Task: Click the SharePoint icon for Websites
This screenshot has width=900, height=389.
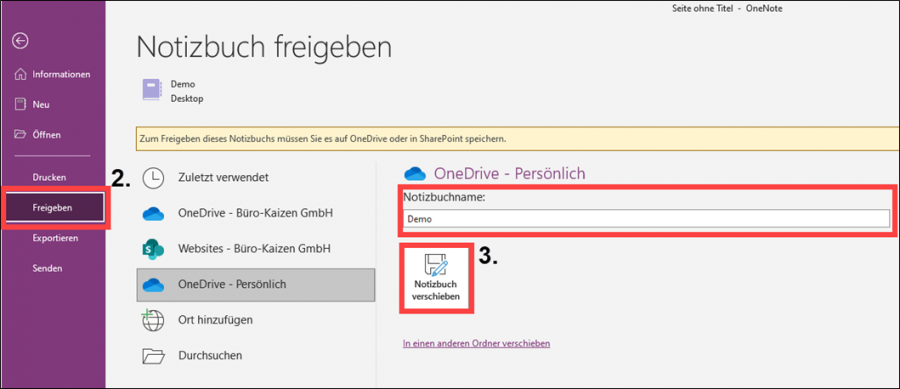Action: tap(153, 249)
